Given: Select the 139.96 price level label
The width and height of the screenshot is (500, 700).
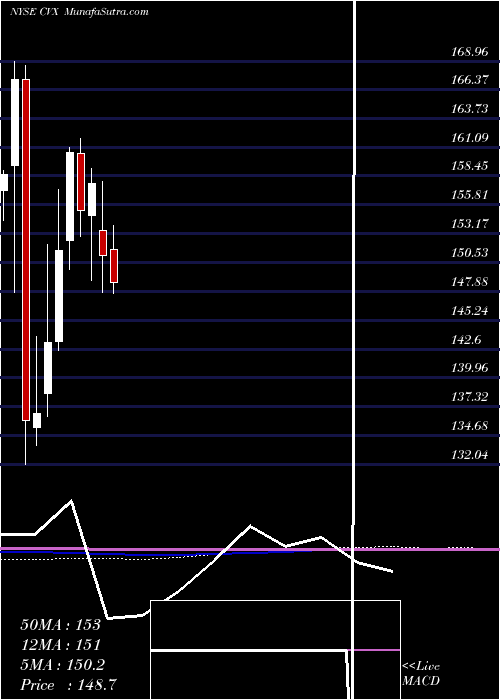Looking at the screenshot, I should 470,368.
